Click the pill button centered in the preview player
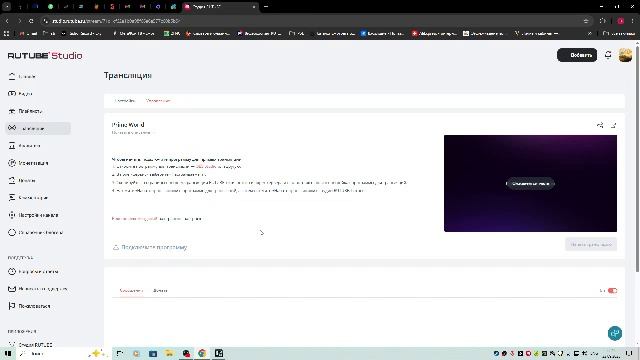 [x=530, y=183]
